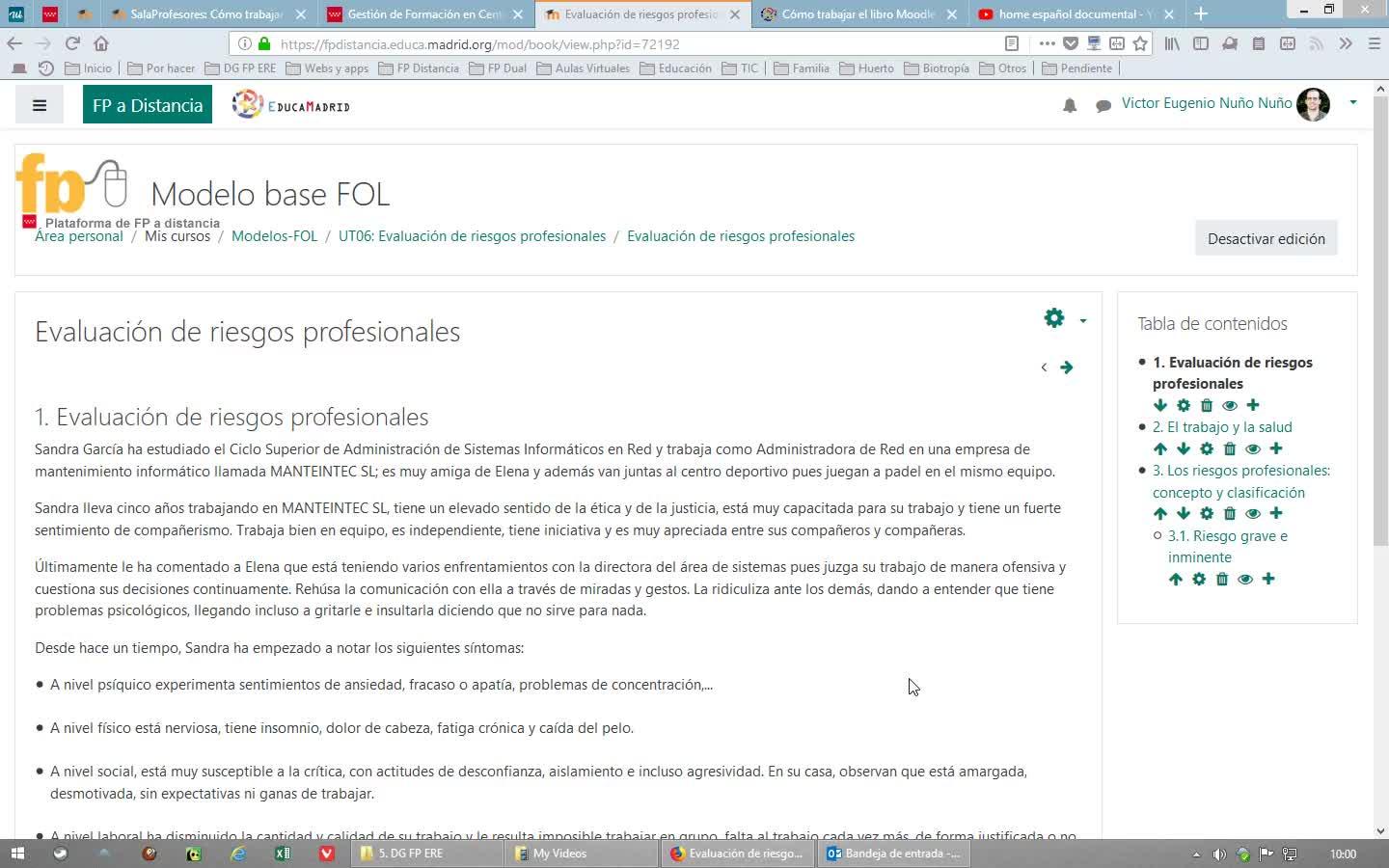This screenshot has width=1389, height=868.
Task: Open the user account dropdown menu
Action: click(1353, 102)
